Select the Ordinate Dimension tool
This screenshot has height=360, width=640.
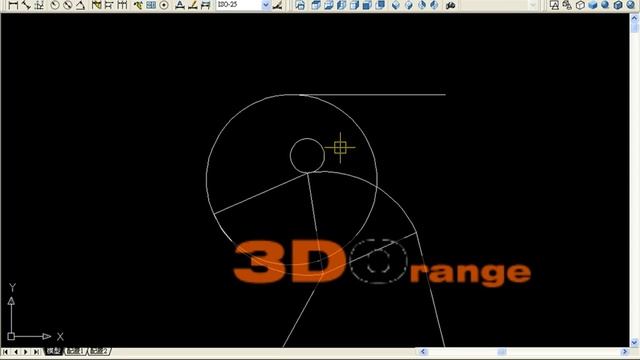click(x=39, y=5)
